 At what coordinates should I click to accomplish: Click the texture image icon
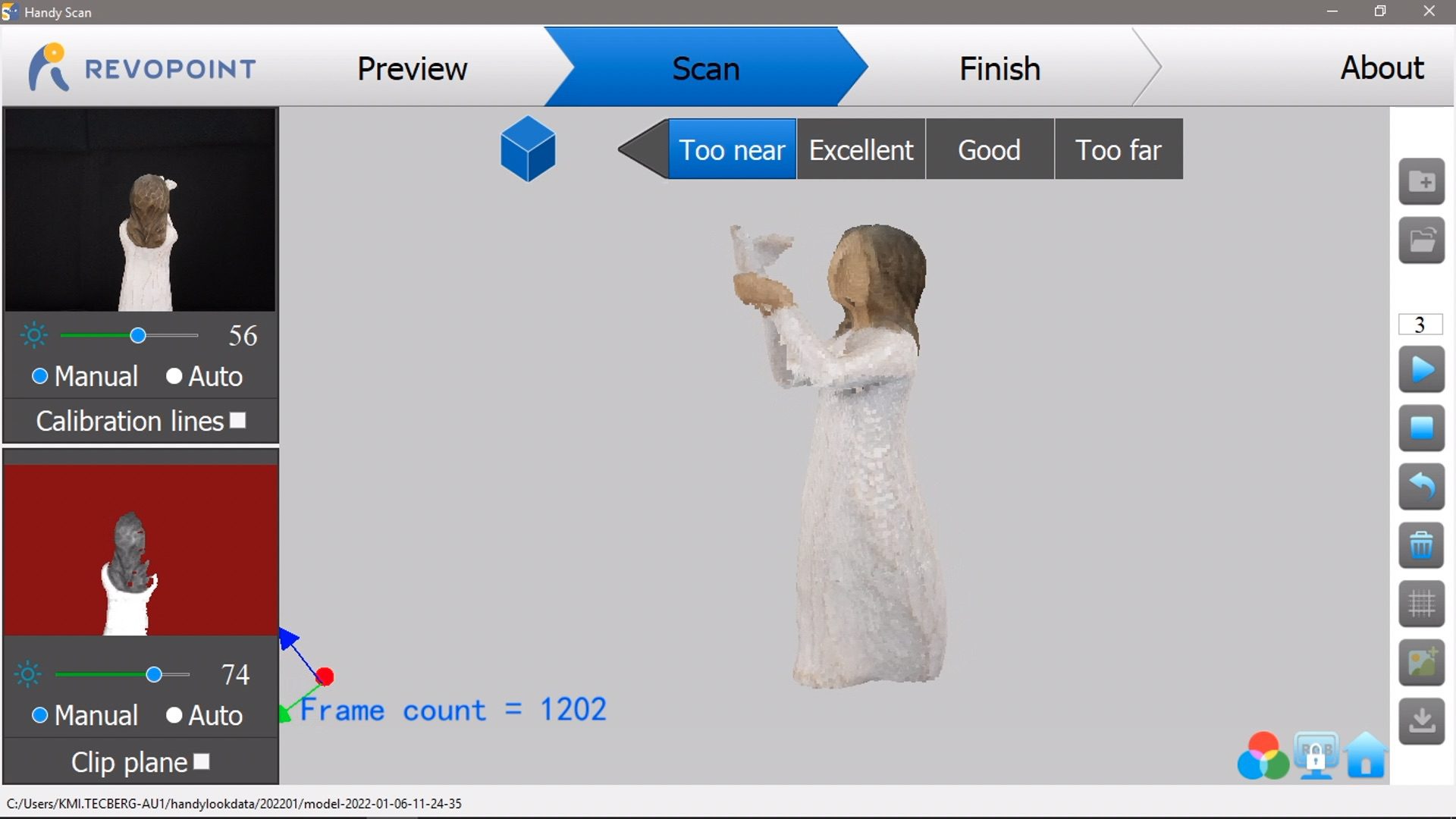click(x=1421, y=663)
